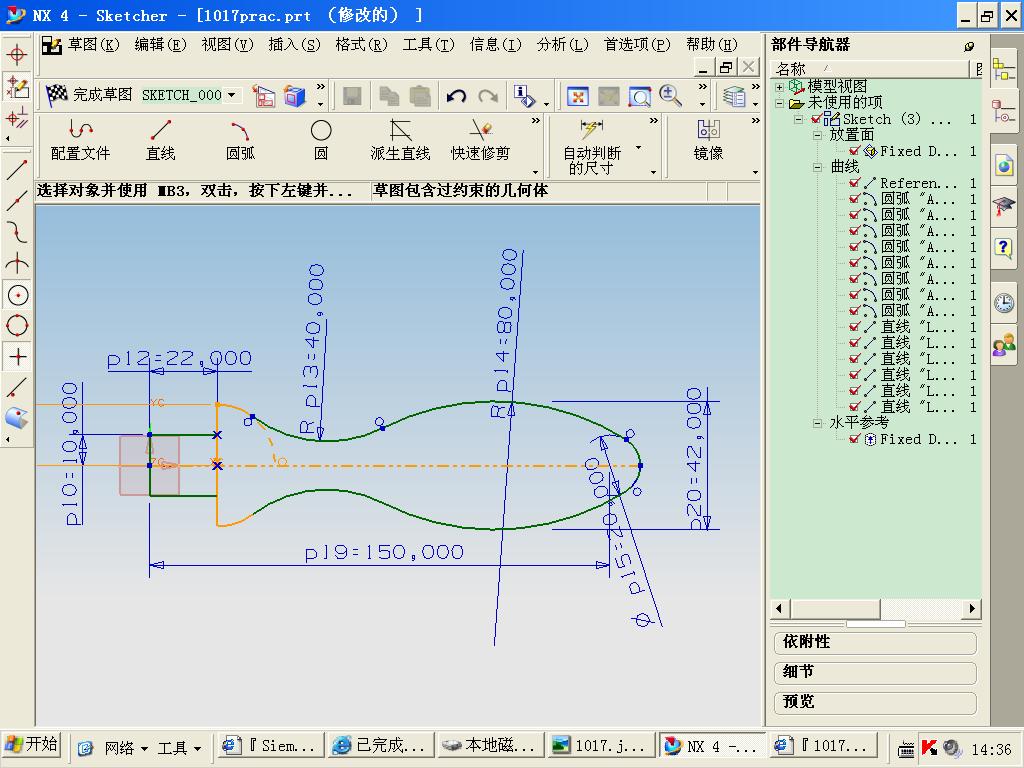Expand the 模型视图 tree node
The height and width of the screenshot is (768, 1024).
(x=779, y=87)
